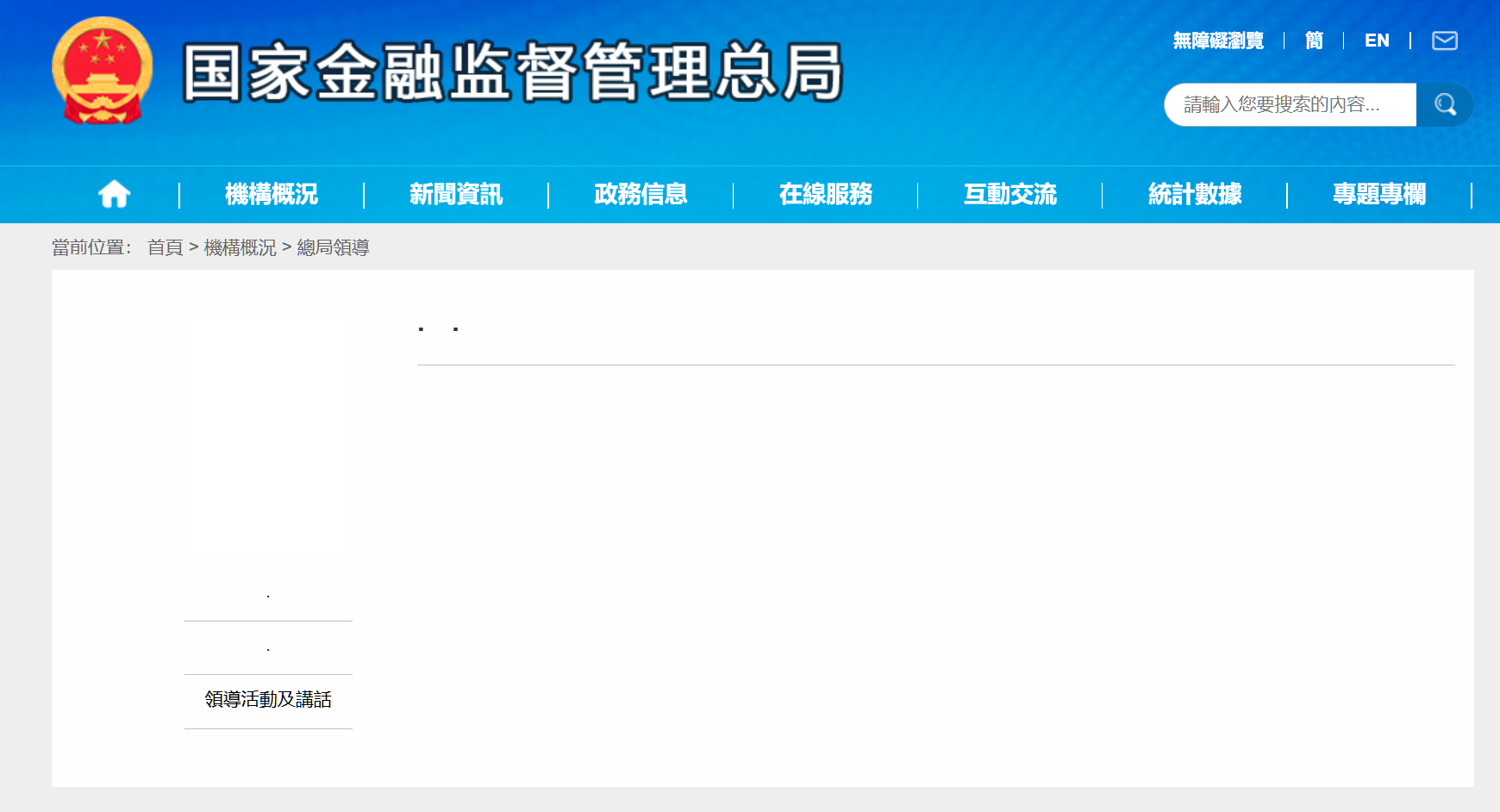Screen dimensions: 1500x812
Task: Click 機構概況 in the breadcrumb trail
Action: pos(241,248)
